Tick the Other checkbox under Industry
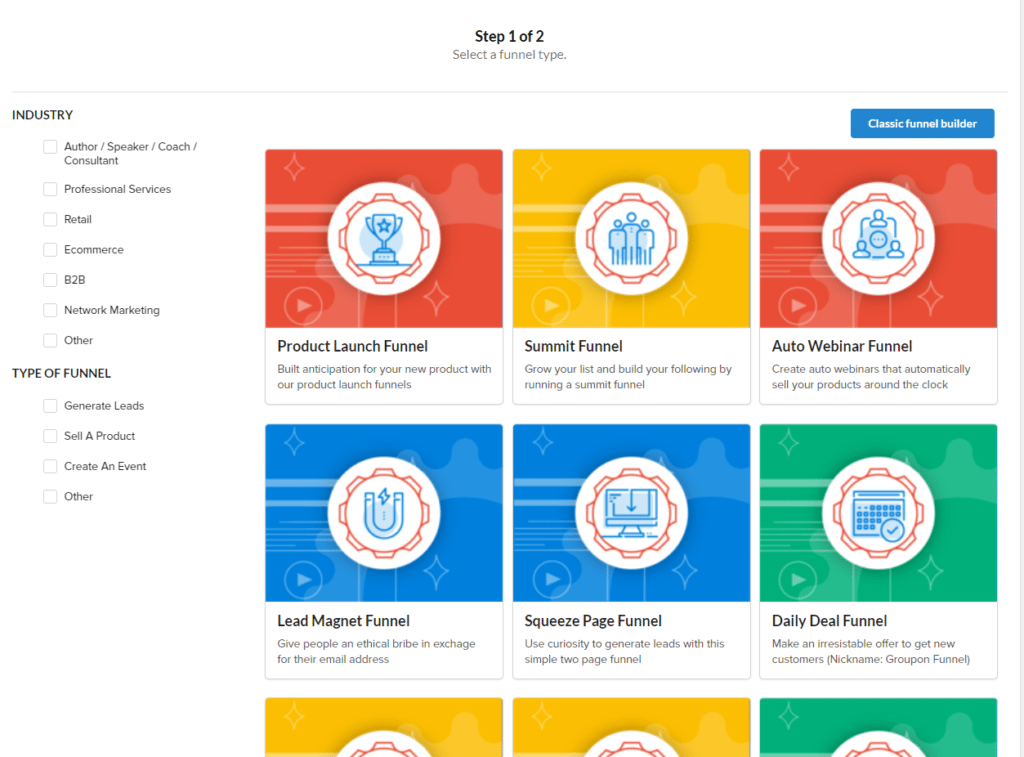Image resolution: width=1024 pixels, height=757 pixels. coord(50,340)
